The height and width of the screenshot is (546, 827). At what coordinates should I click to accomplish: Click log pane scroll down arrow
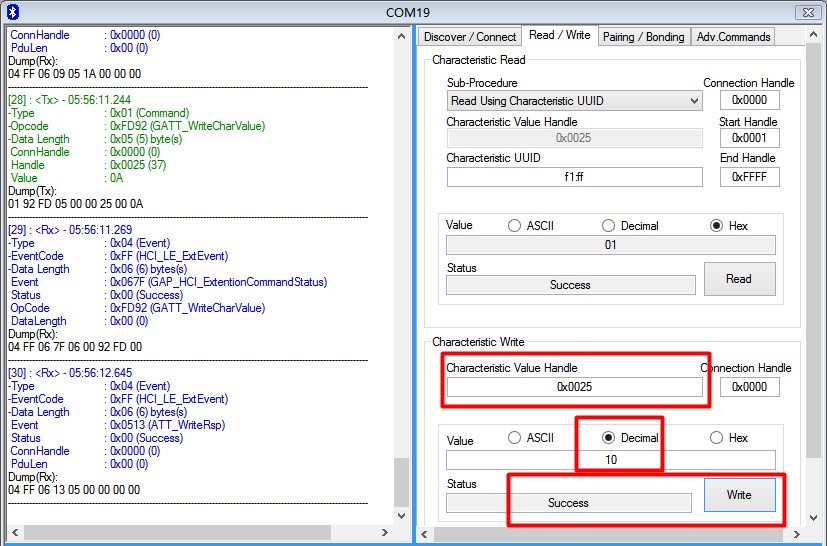click(x=401, y=515)
